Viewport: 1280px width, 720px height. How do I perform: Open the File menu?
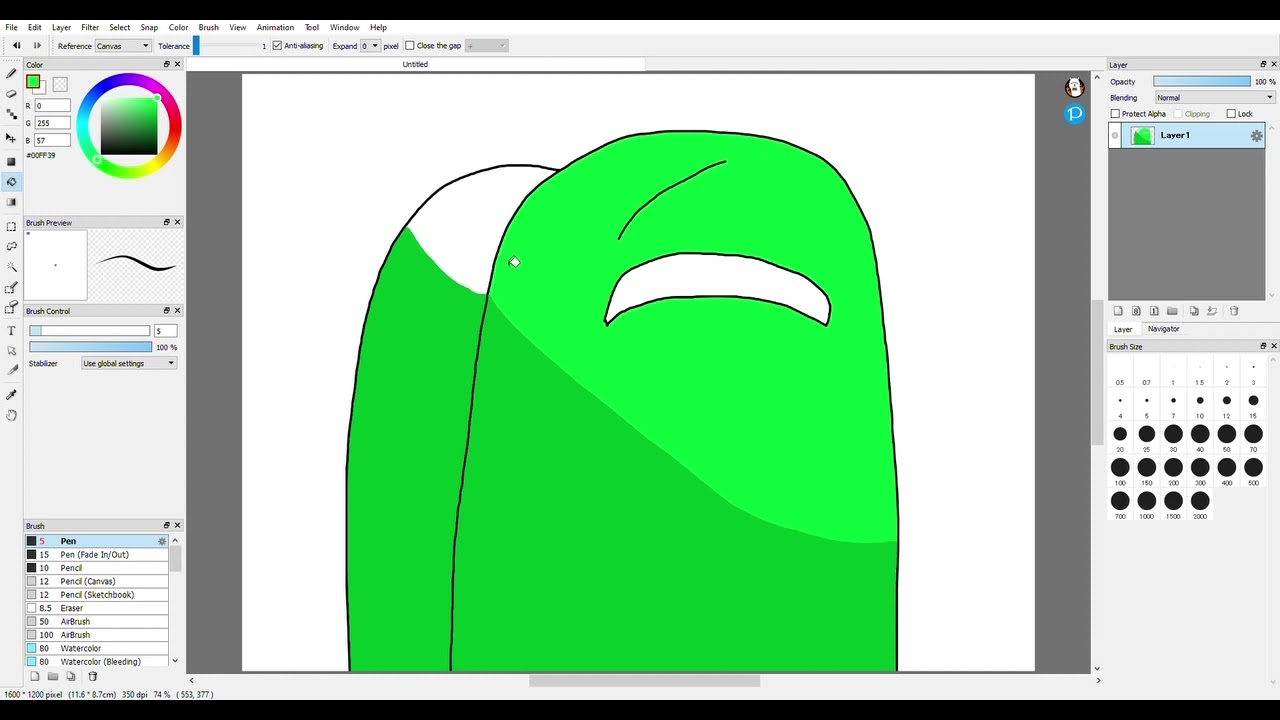tap(11, 27)
